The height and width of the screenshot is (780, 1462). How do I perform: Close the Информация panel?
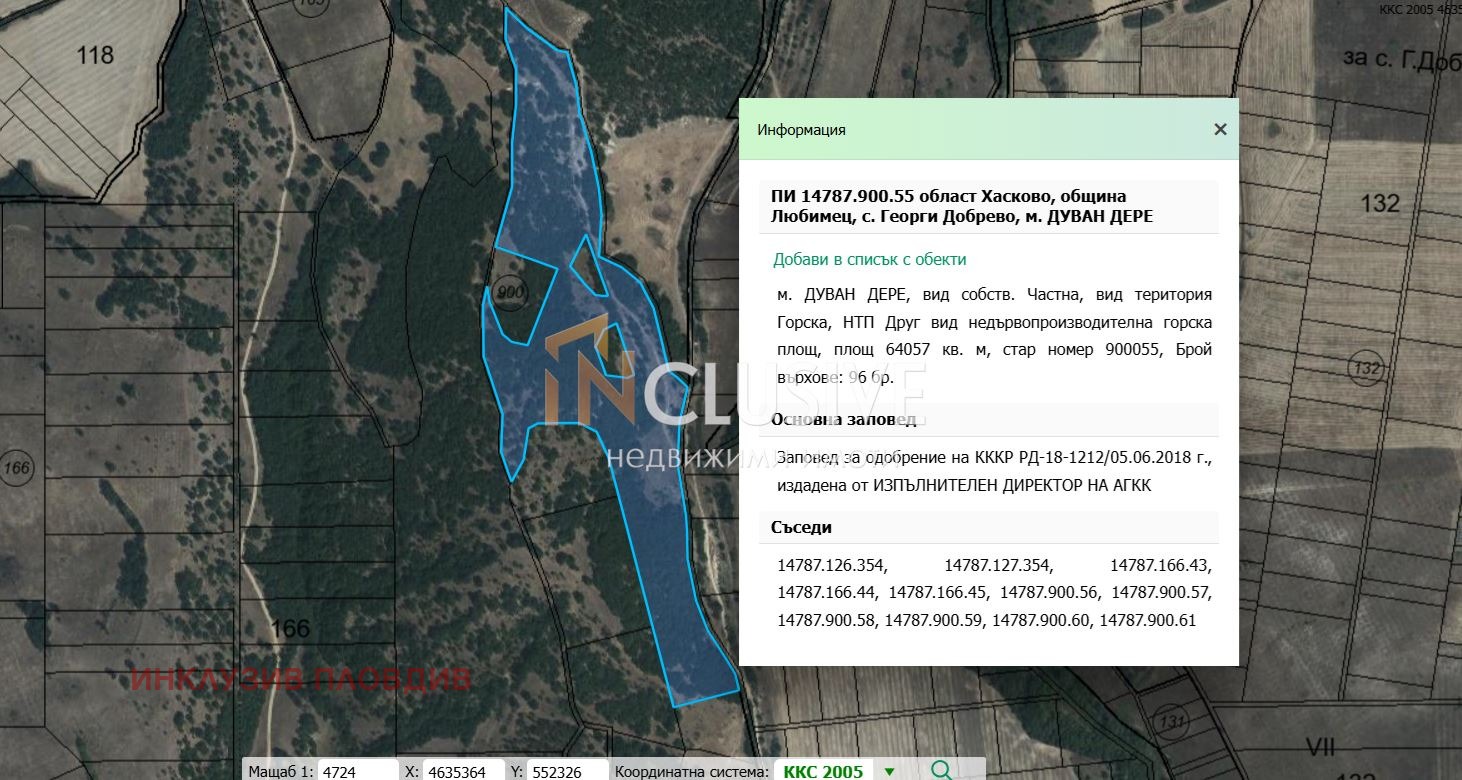[1220, 129]
